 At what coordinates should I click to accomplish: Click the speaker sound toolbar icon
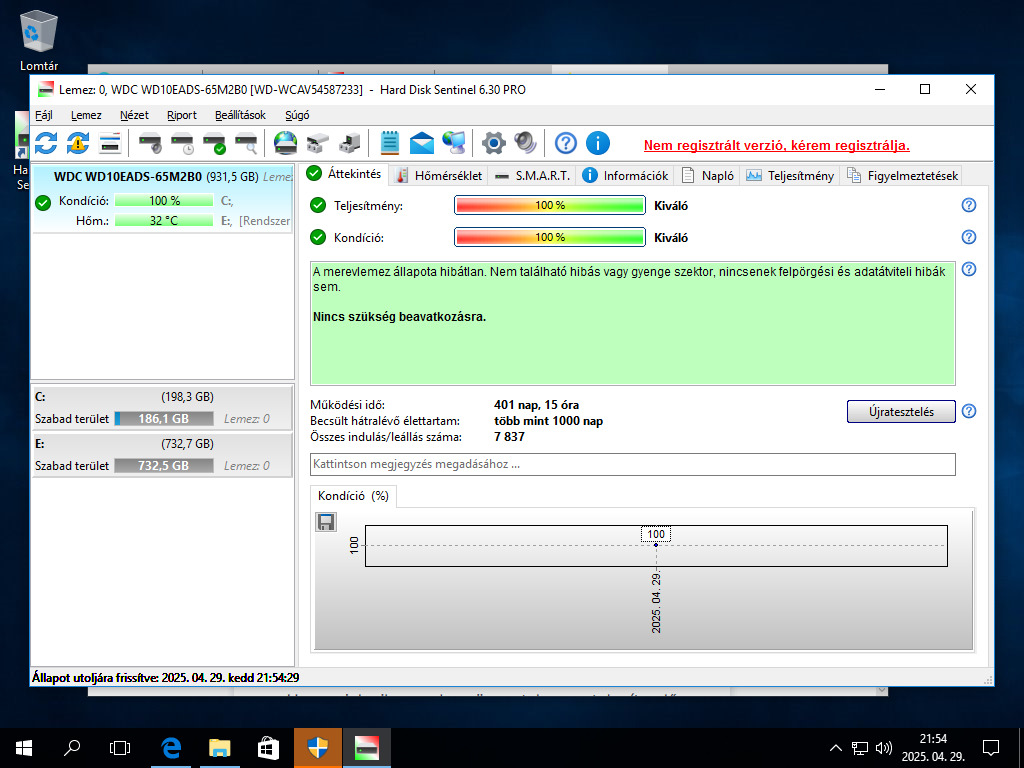click(x=525, y=142)
